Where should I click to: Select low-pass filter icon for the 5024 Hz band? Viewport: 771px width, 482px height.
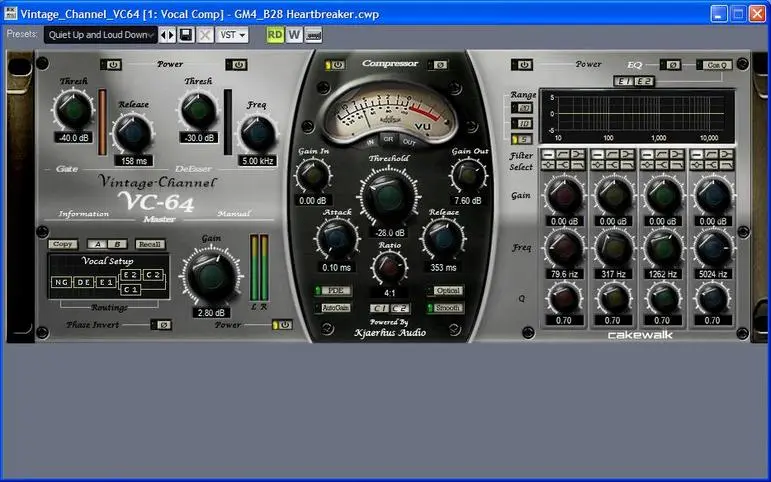[x=726, y=165]
